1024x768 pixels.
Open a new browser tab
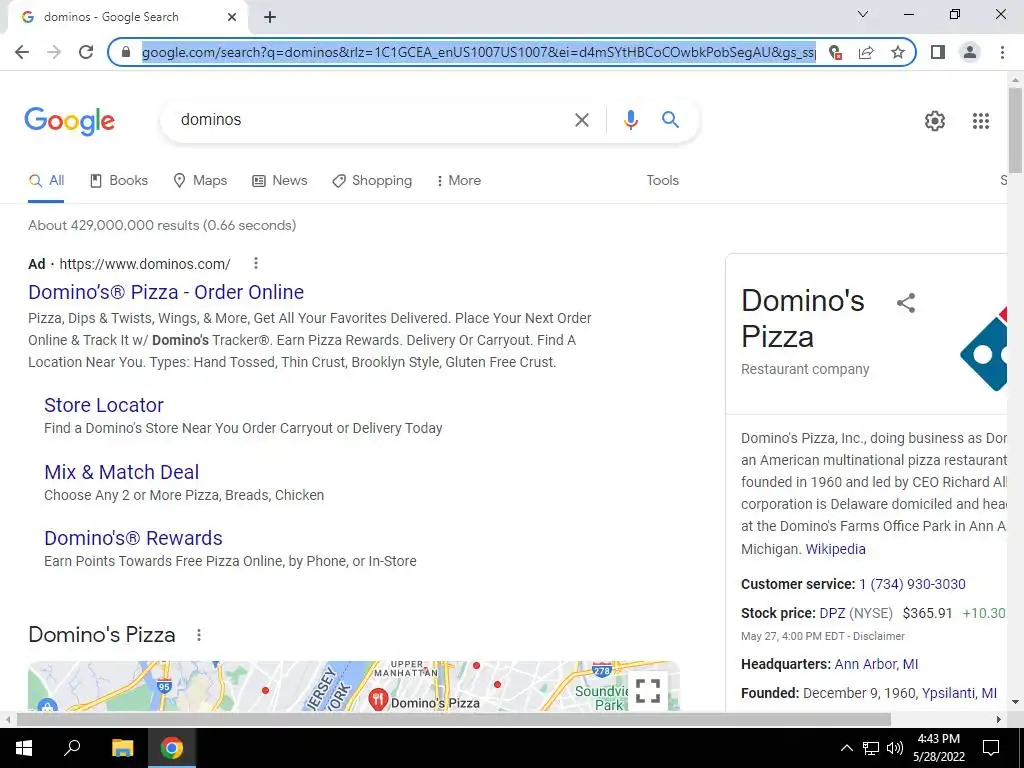point(270,17)
